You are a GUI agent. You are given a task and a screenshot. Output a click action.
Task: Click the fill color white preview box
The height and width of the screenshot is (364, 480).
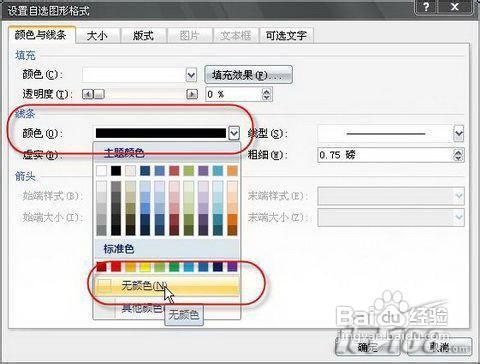134,75
